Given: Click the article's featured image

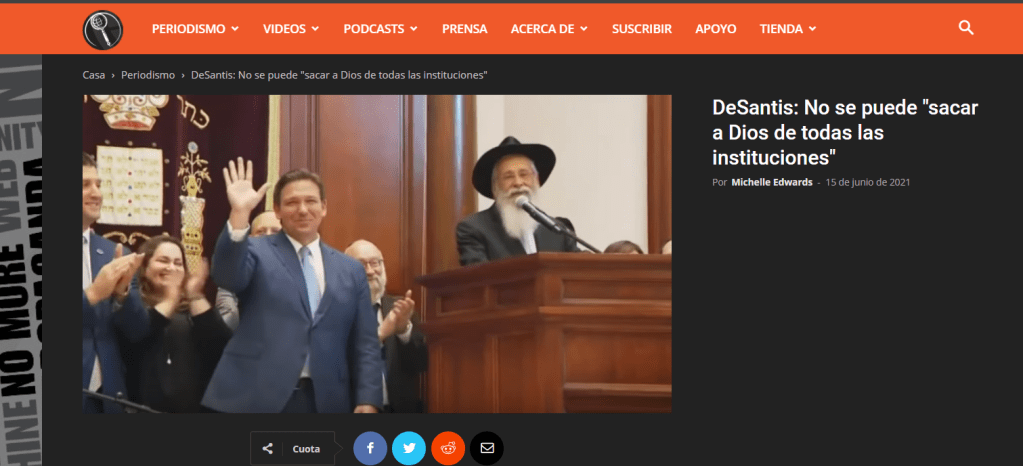Looking at the screenshot, I should click(377, 254).
